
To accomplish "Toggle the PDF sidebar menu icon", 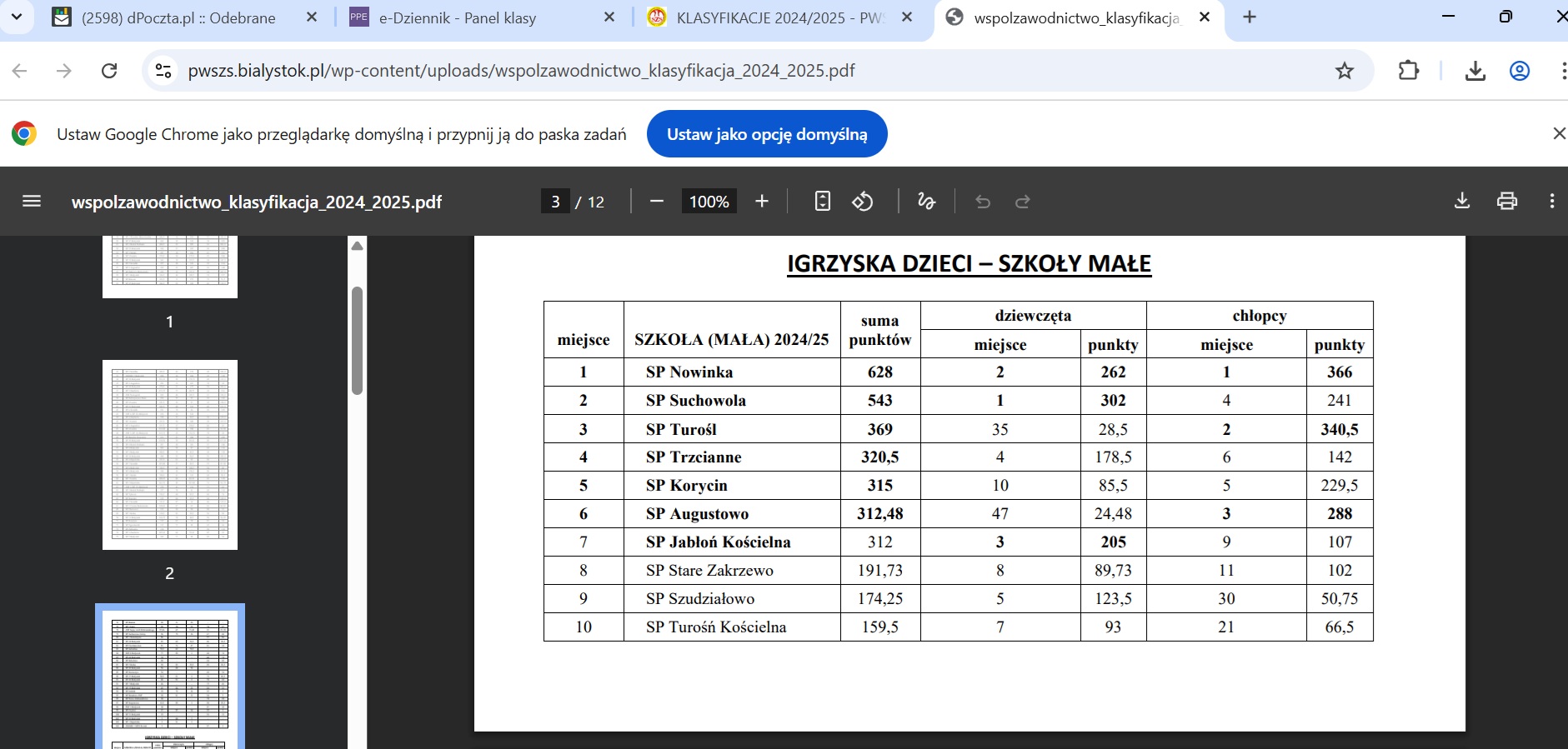I will [x=32, y=202].
